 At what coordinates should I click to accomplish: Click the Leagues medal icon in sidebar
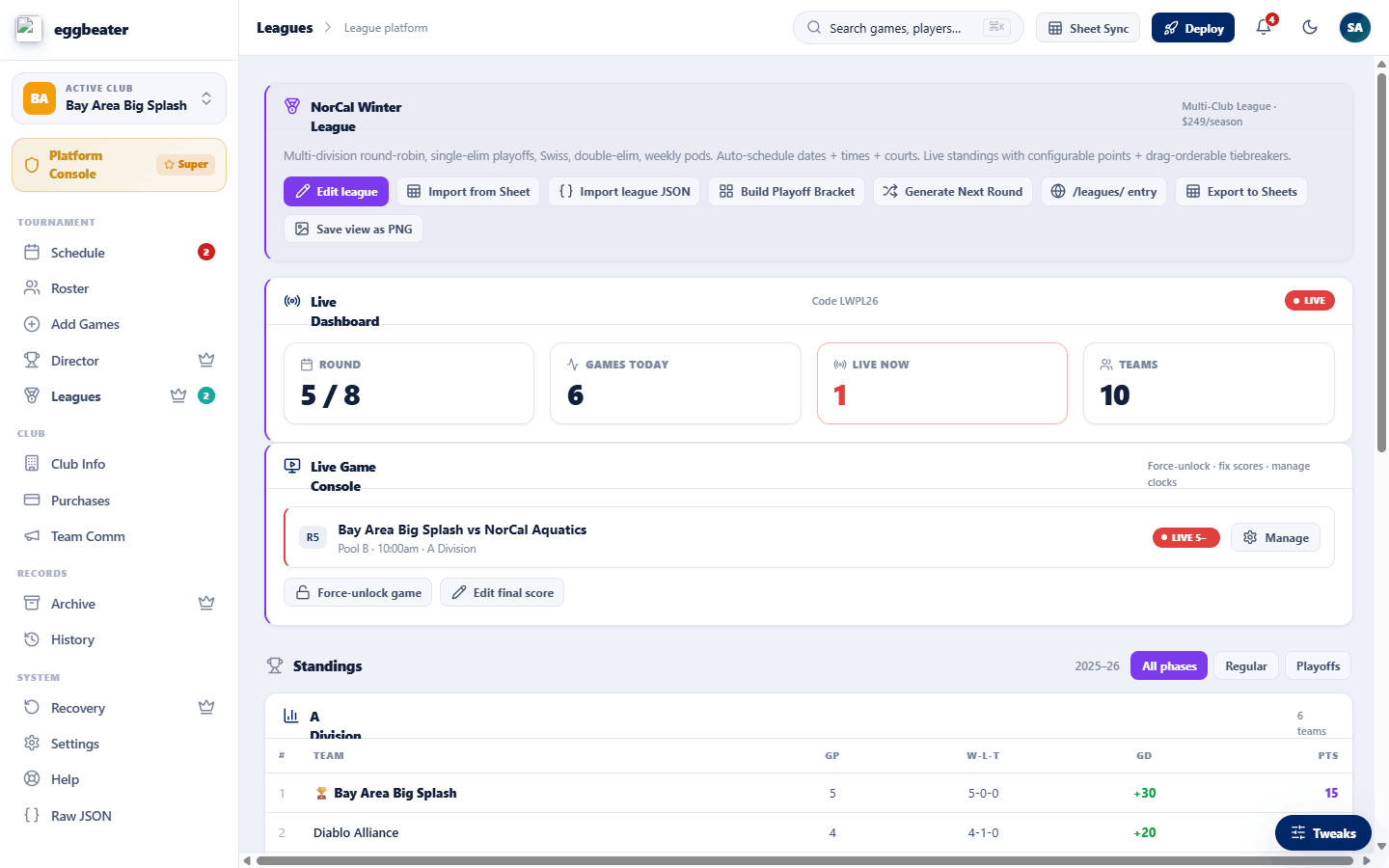pos(32,396)
